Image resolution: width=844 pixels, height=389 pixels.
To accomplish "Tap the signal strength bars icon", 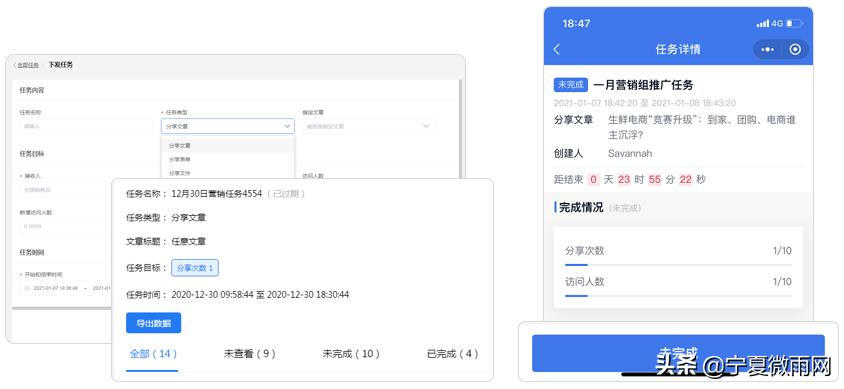I will pos(763,24).
